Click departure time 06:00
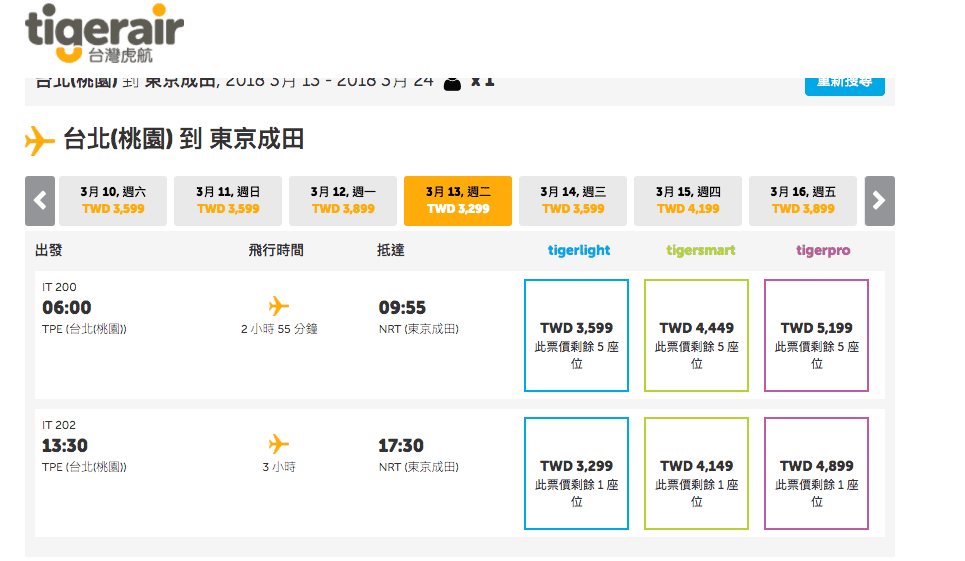965x561 pixels. [x=66, y=308]
